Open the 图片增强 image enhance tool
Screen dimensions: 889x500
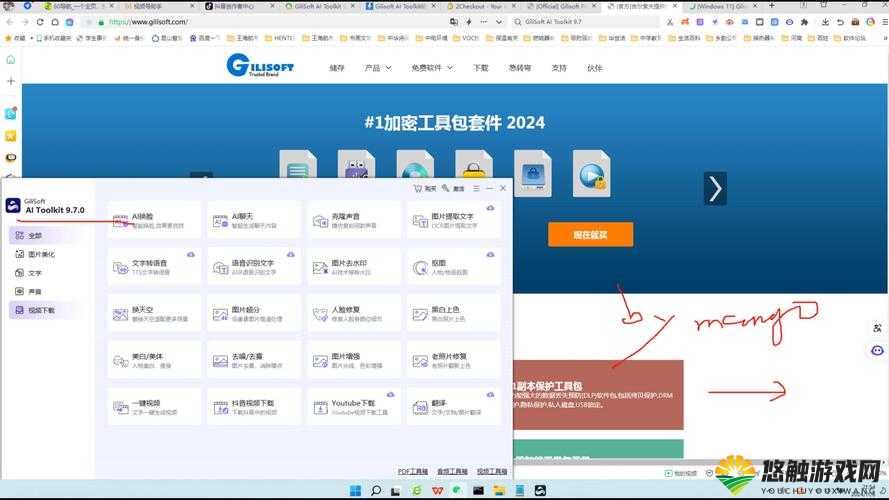(x=353, y=360)
